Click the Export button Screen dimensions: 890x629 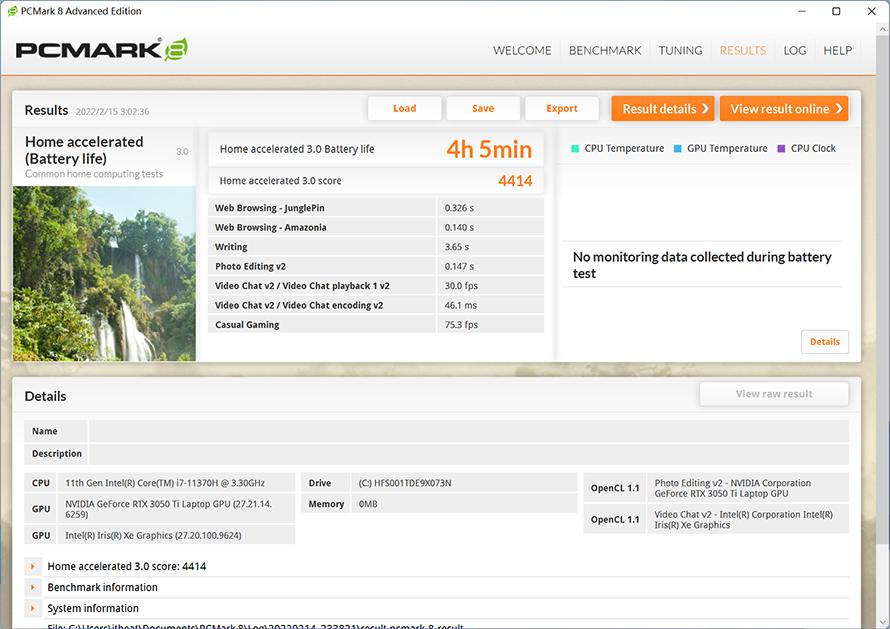(x=562, y=109)
